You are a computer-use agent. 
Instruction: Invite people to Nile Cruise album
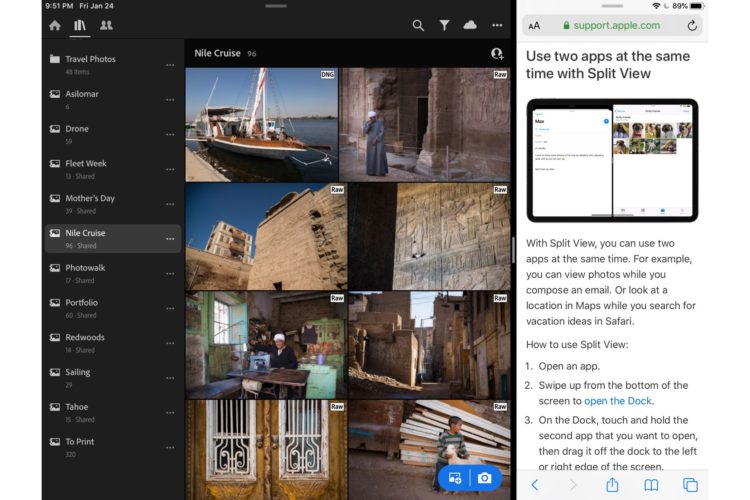pyautogui.click(x=496, y=54)
